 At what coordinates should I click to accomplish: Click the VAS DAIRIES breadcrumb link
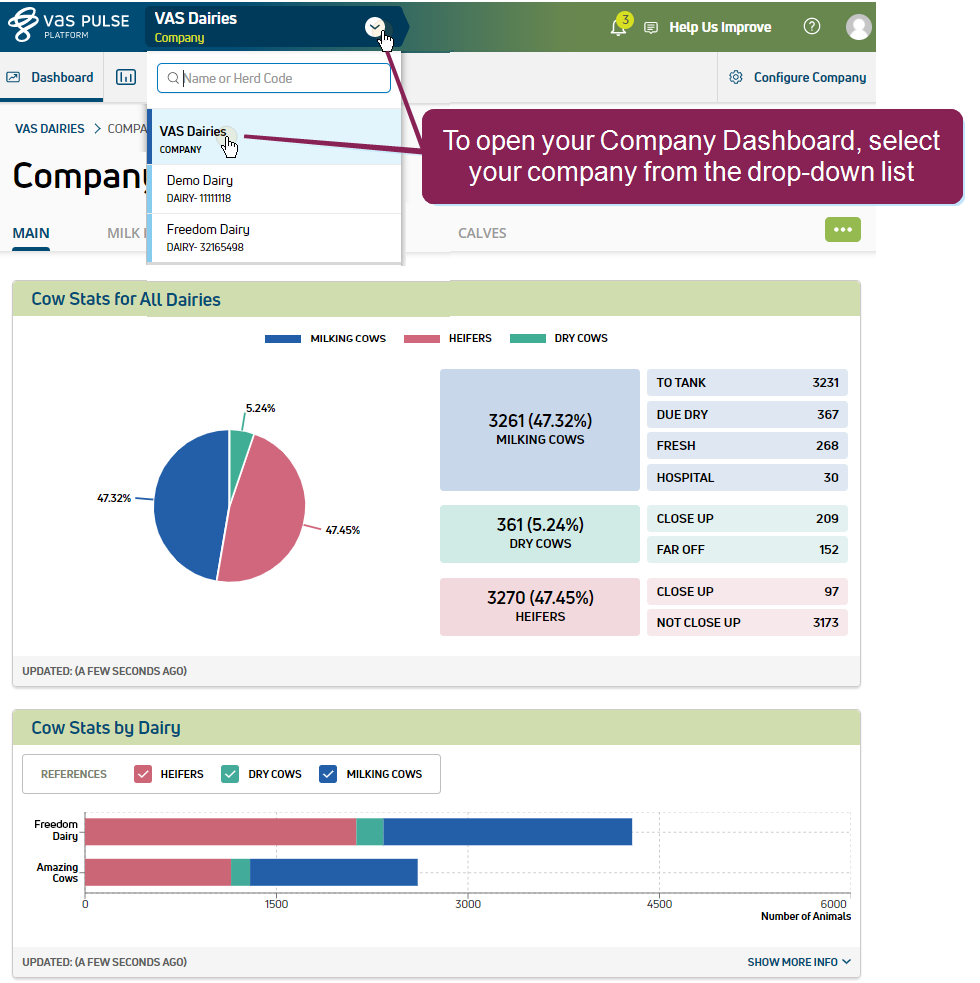[49, 129]
